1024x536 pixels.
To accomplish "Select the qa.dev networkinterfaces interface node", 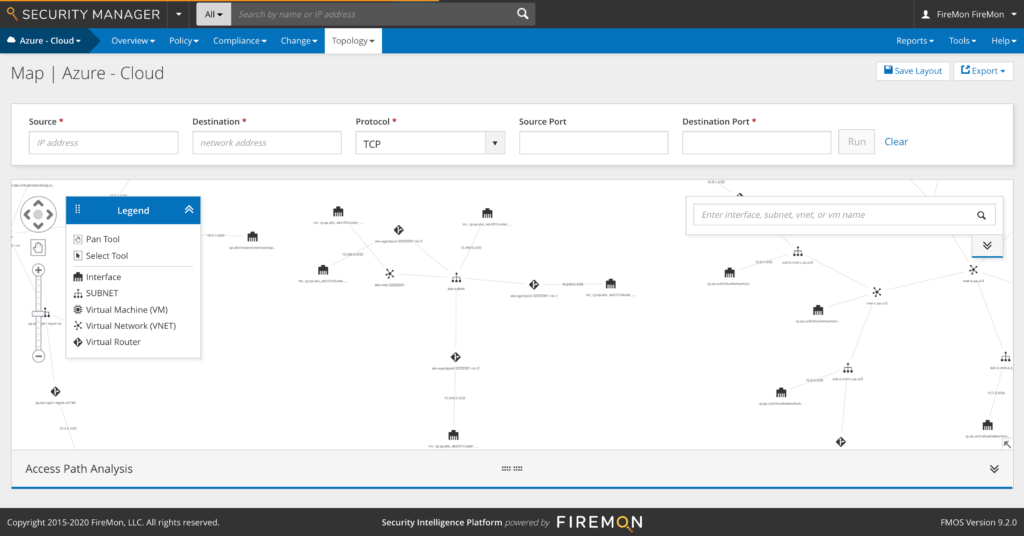I will 253,236.
